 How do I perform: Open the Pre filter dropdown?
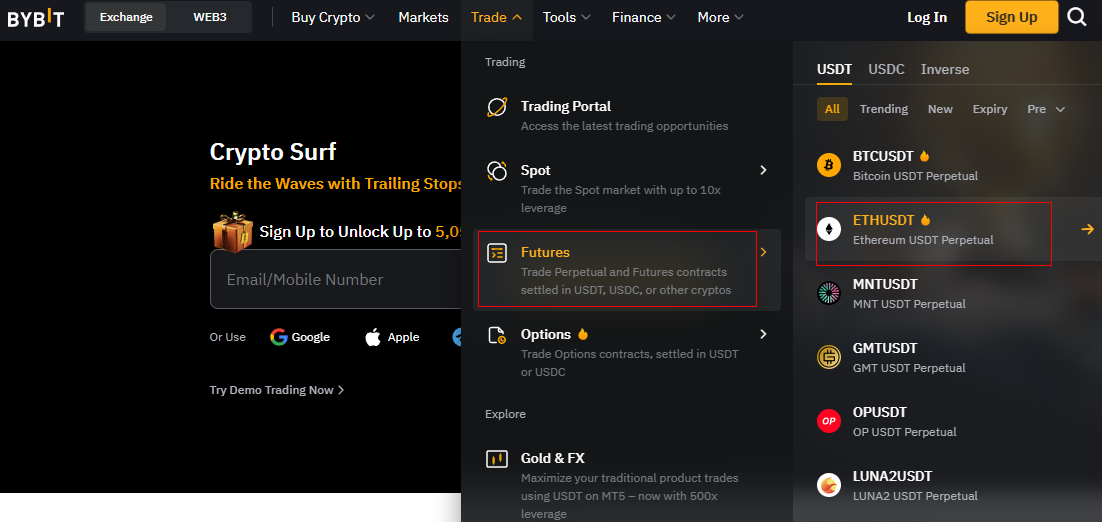click(x=1046, y=109)
